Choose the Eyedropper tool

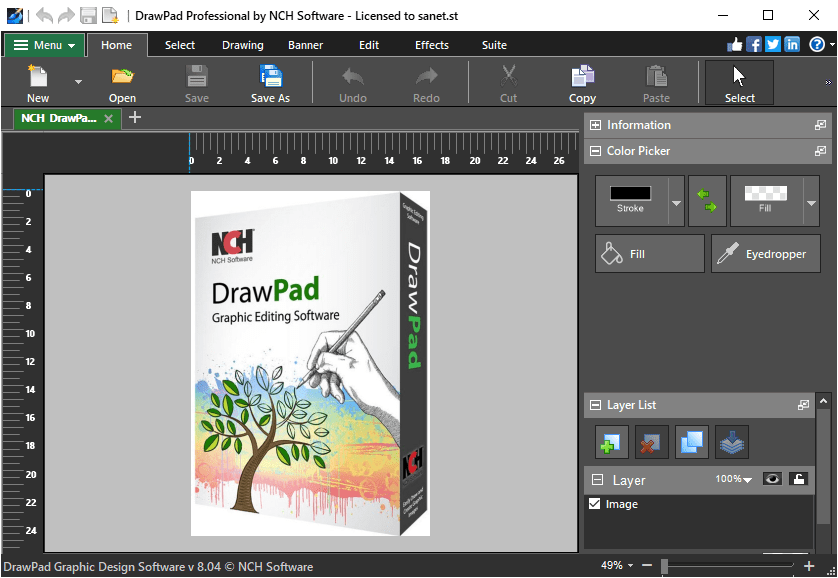[x=766, y=254]
